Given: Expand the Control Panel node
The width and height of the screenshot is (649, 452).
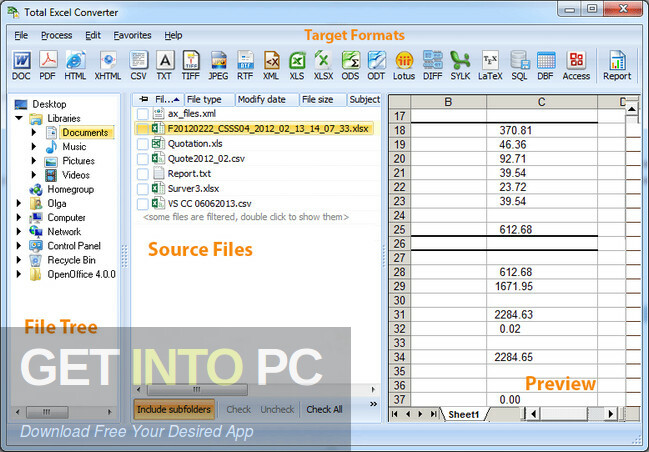Looking at the screenshot, I should tap(19, 245).
